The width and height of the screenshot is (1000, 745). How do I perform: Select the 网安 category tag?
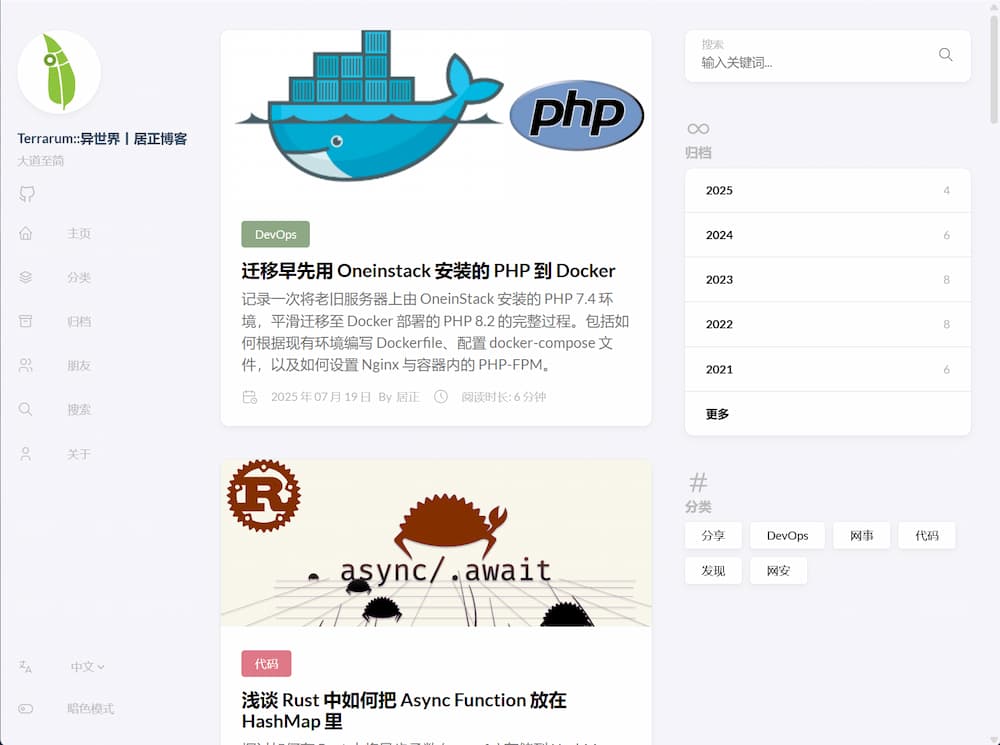pos(778,571)
